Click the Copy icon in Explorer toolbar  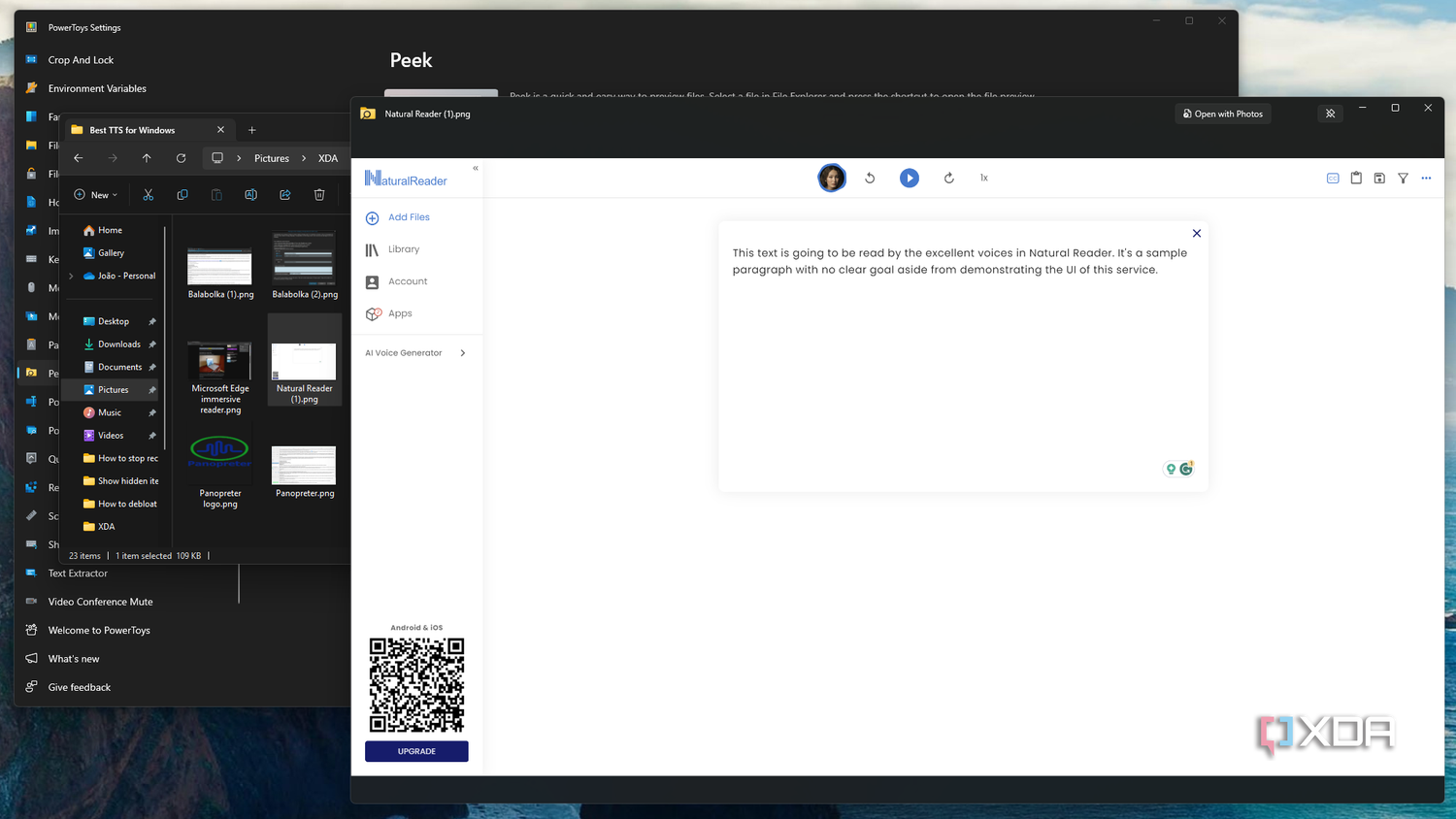(x=182, y=195)
